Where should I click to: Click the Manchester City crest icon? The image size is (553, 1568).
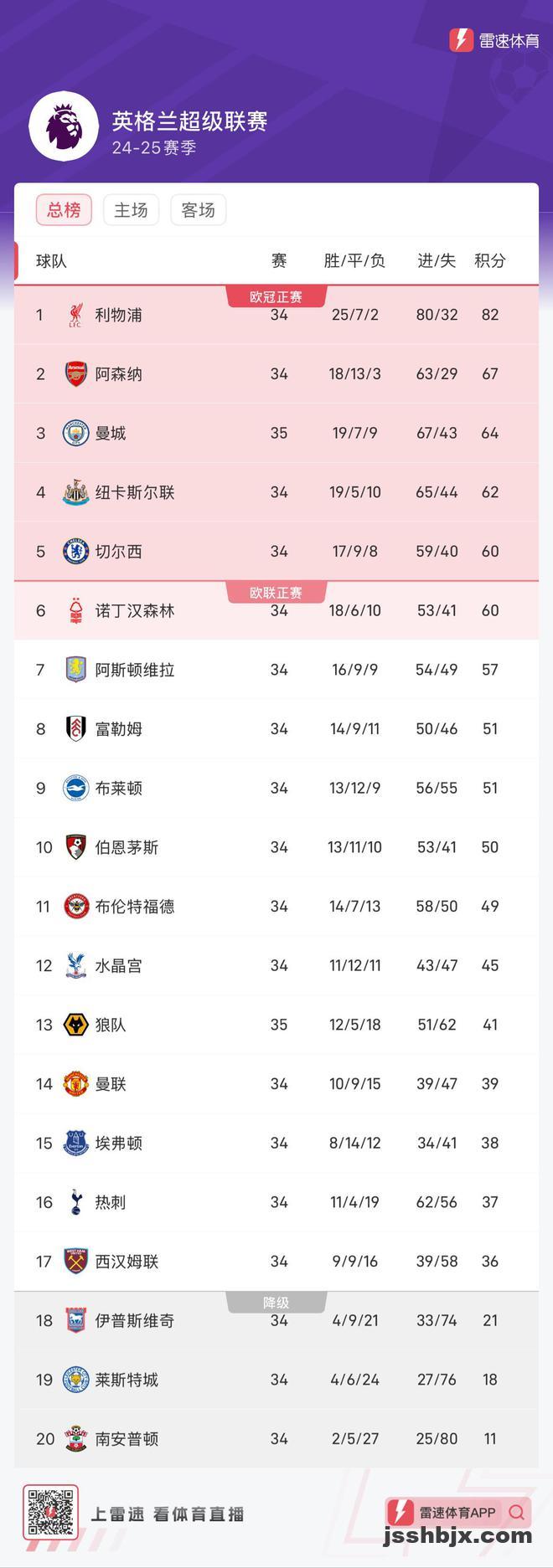point(76,434)
